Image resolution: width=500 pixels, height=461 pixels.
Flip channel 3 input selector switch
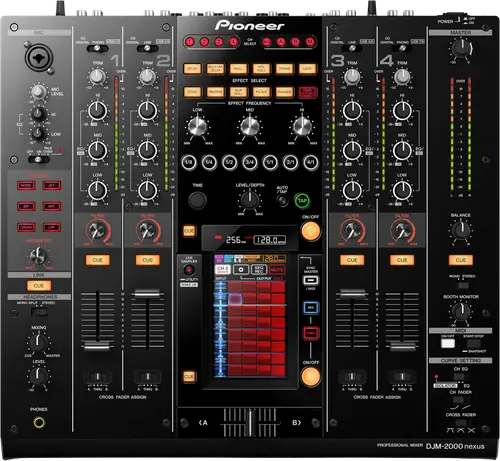click(x=352, y=49)
